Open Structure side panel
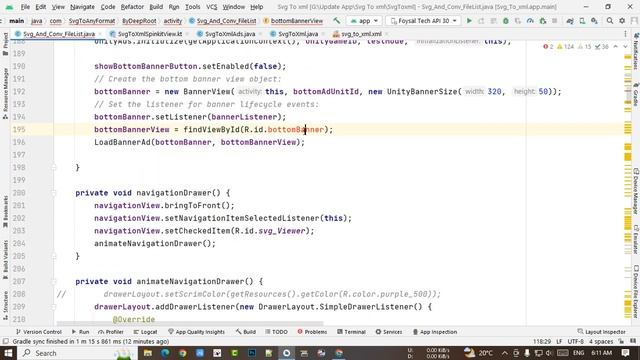Screen dimensions: 640x360 (x=5, y=305)
